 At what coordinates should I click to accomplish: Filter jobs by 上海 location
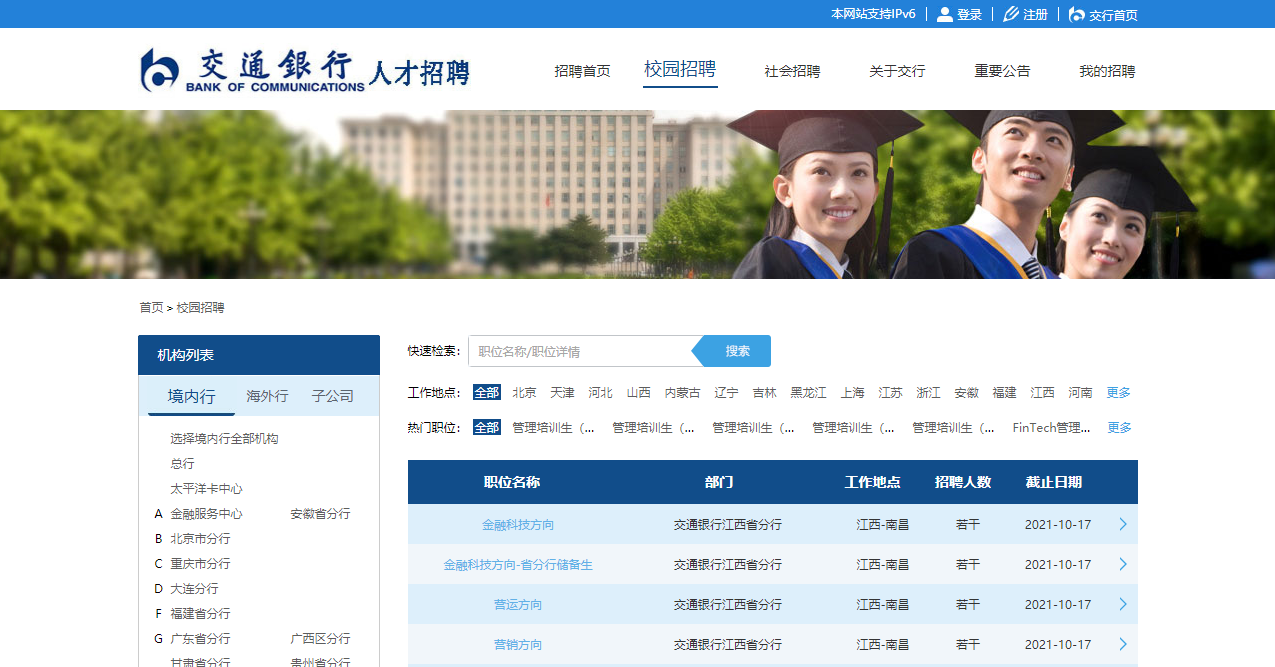coord(852,392)
